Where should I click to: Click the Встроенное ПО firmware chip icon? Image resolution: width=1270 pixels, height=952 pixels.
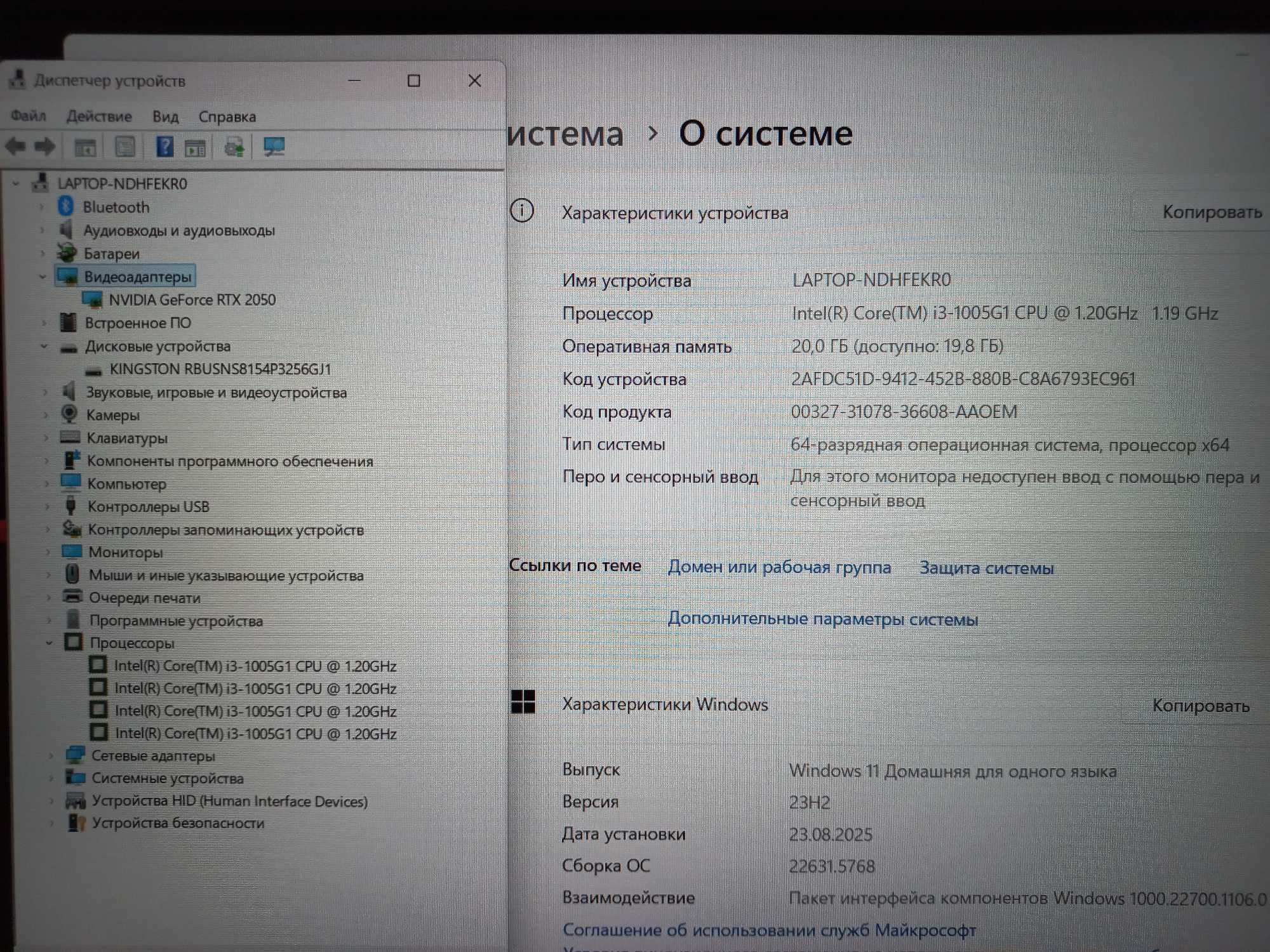tap(68, 322)
